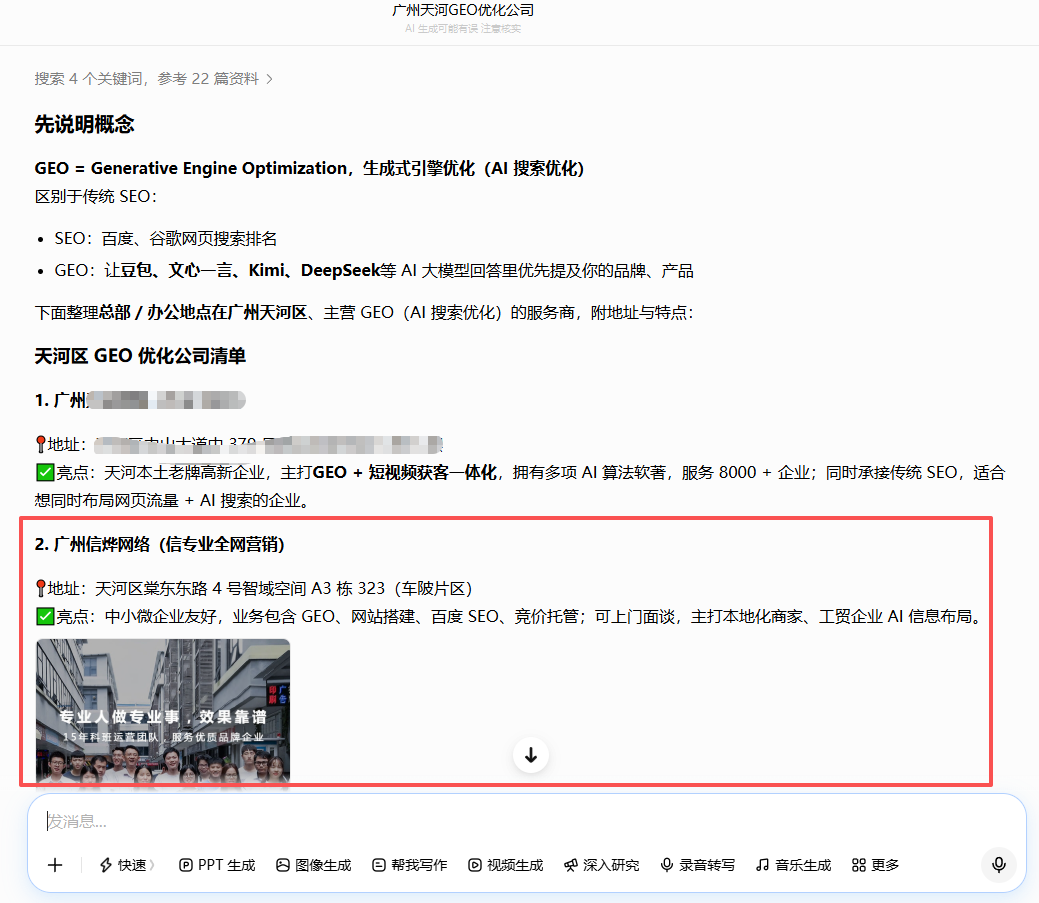Screen dimensions: 1039x903
Task: Click the microphone voice input button
Action: coord(999,865)
